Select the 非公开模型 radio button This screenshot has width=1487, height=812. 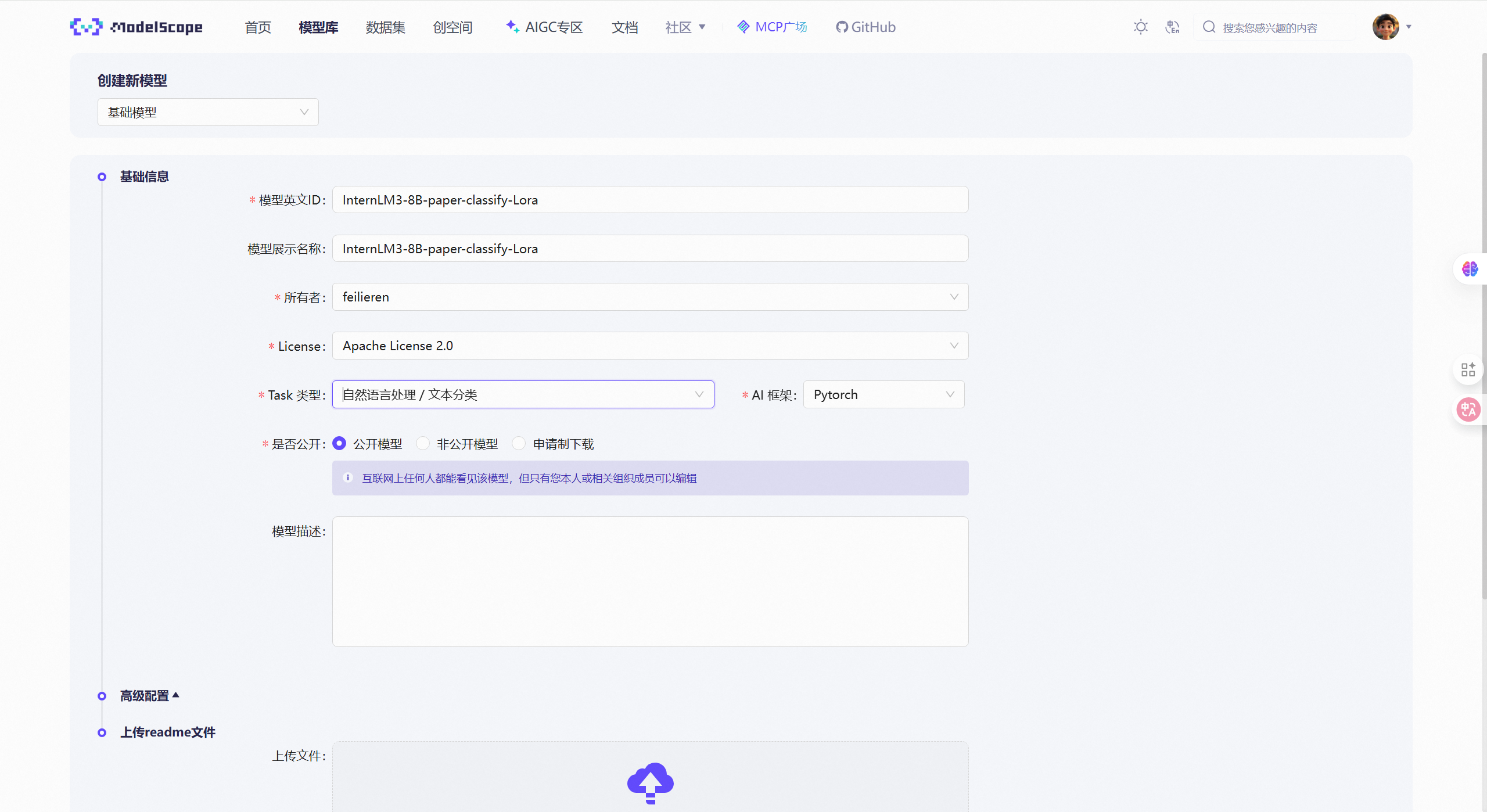point(423,444)
